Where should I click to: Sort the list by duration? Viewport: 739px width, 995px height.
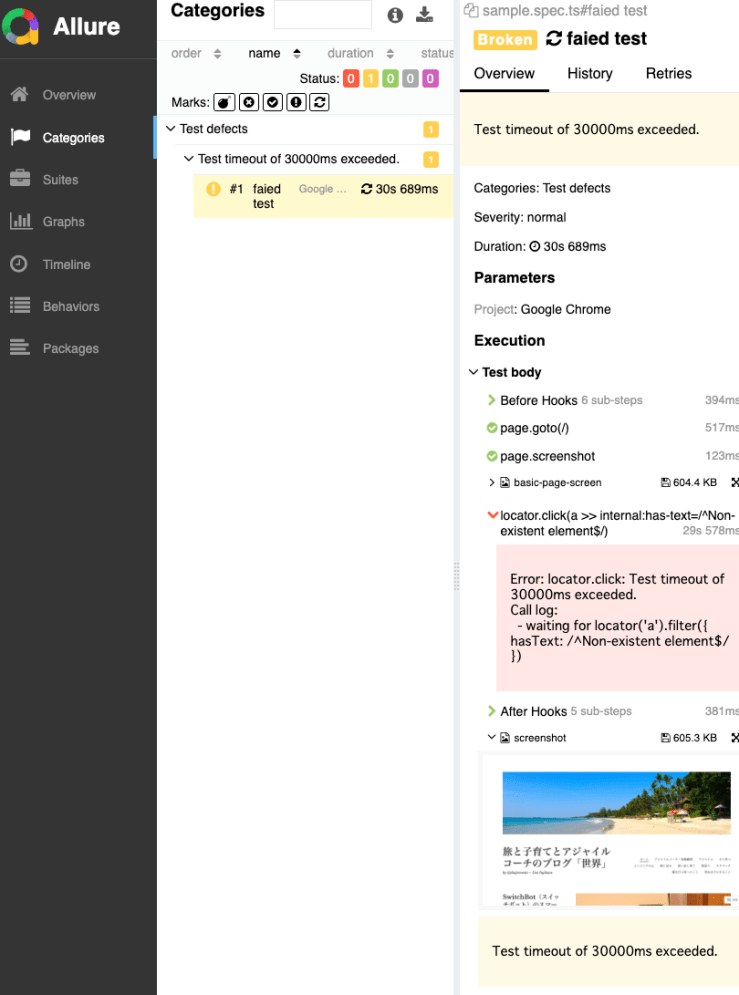pyautogui.click(x=350, y=53)
